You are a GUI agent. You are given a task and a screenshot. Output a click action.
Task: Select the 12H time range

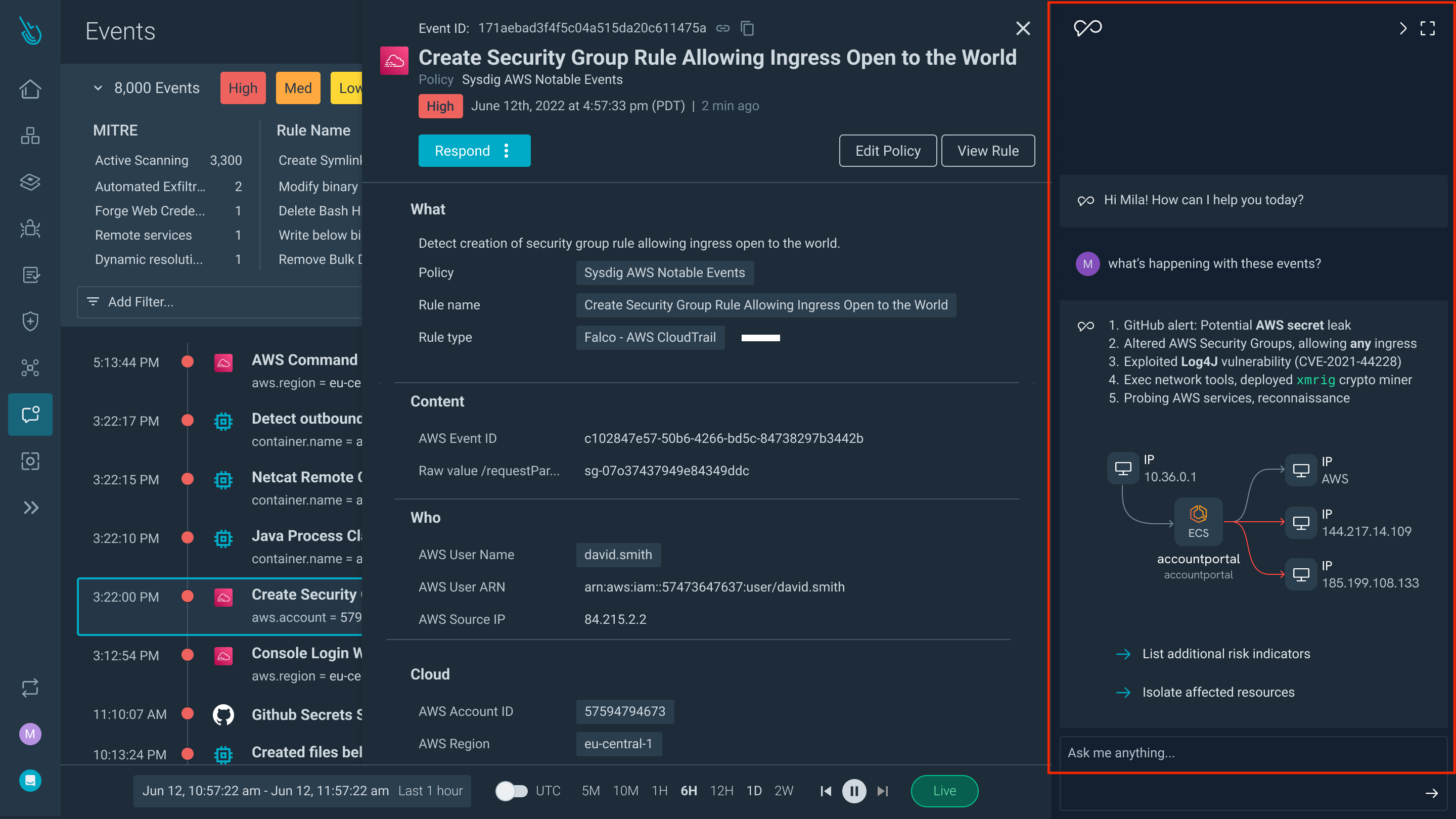[x=721, y=791]
